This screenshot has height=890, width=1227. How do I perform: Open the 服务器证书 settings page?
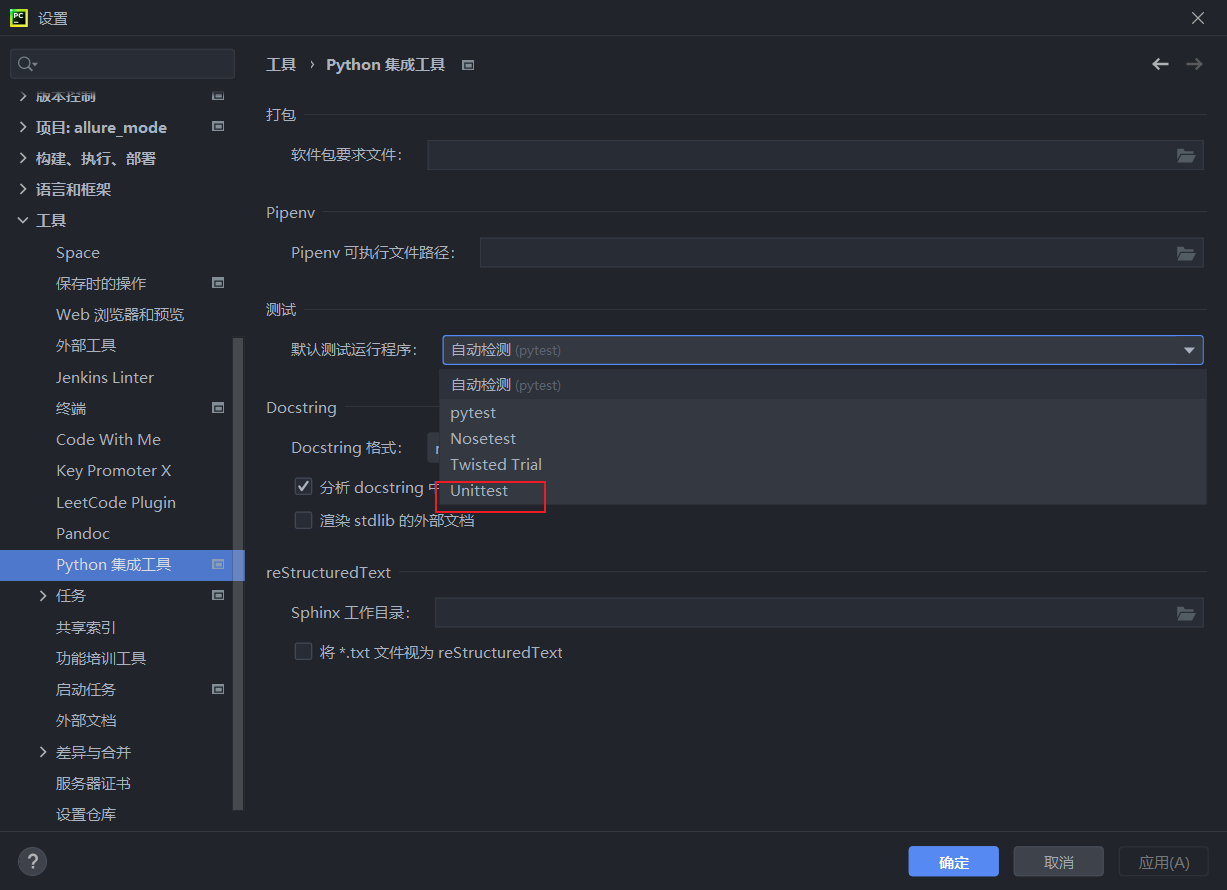[93, 783]
